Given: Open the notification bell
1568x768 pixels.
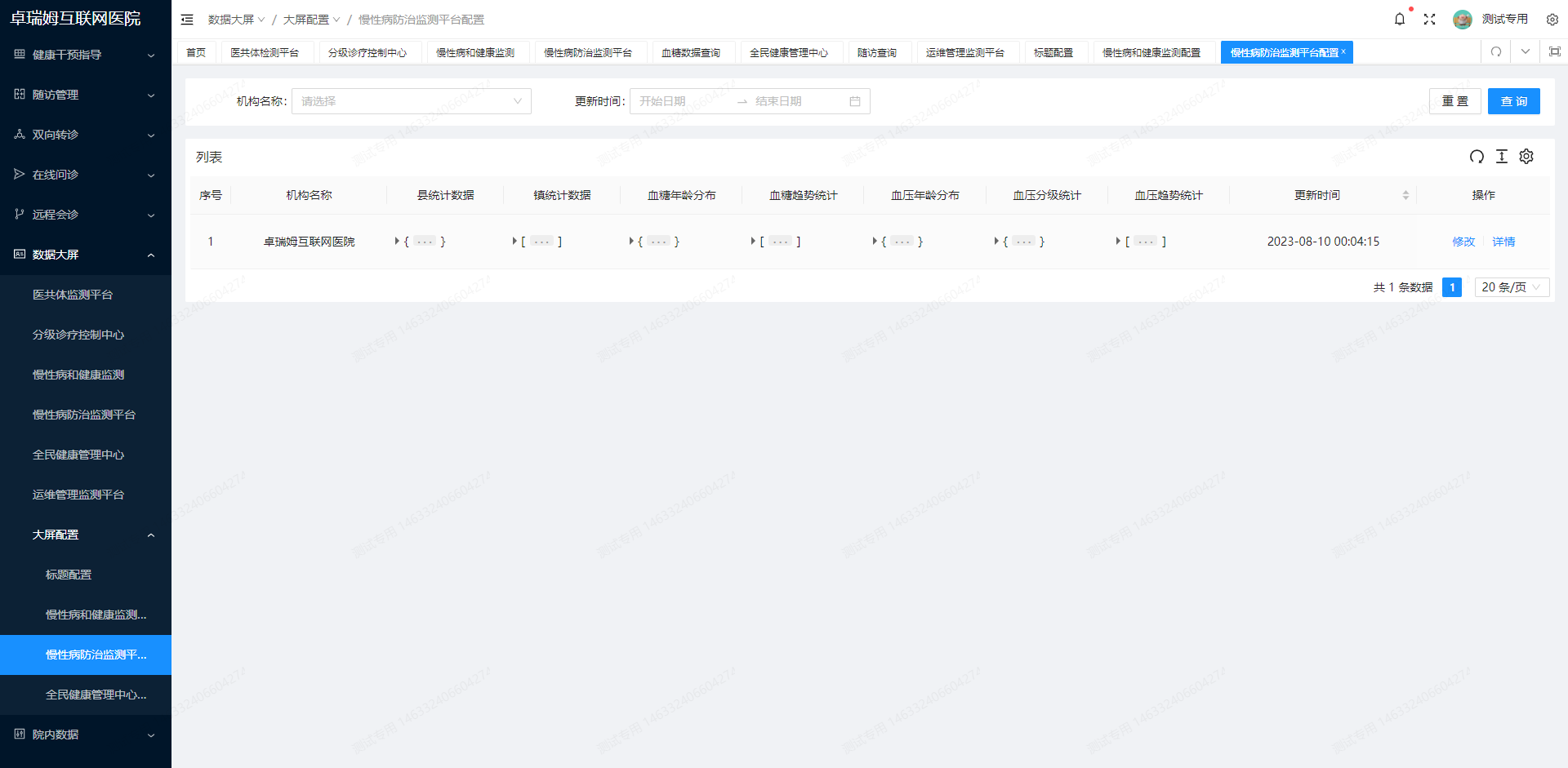Looking at the screenshot, I should 1400,19.
